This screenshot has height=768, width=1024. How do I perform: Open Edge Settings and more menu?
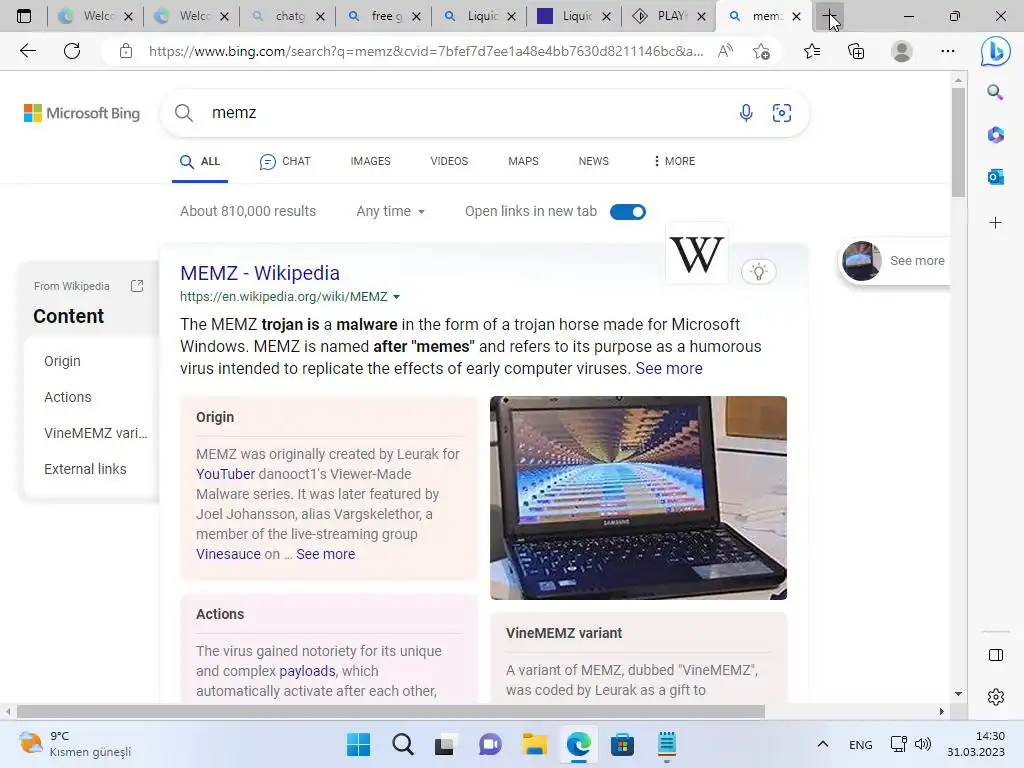(x=948, y=51)
